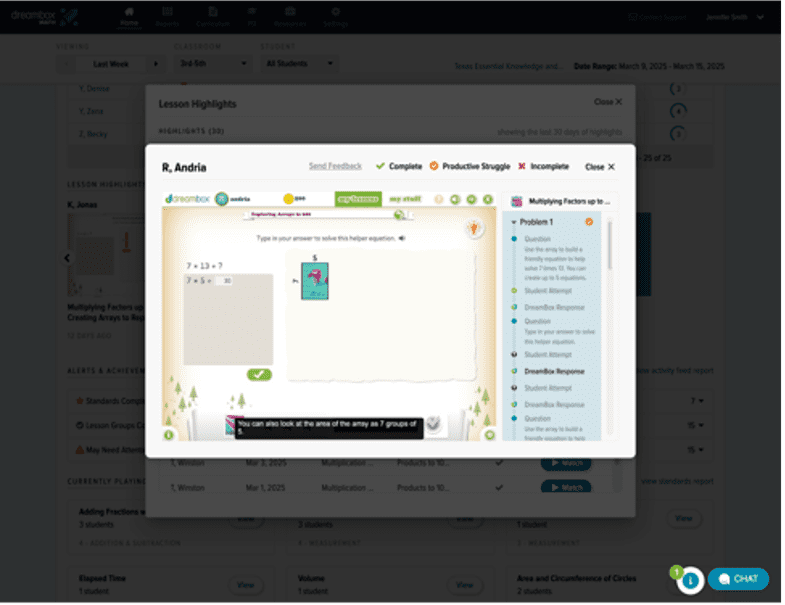Click the lesson highlights carousel left arrow
785x605 pixels.
(x=67, y=258)
